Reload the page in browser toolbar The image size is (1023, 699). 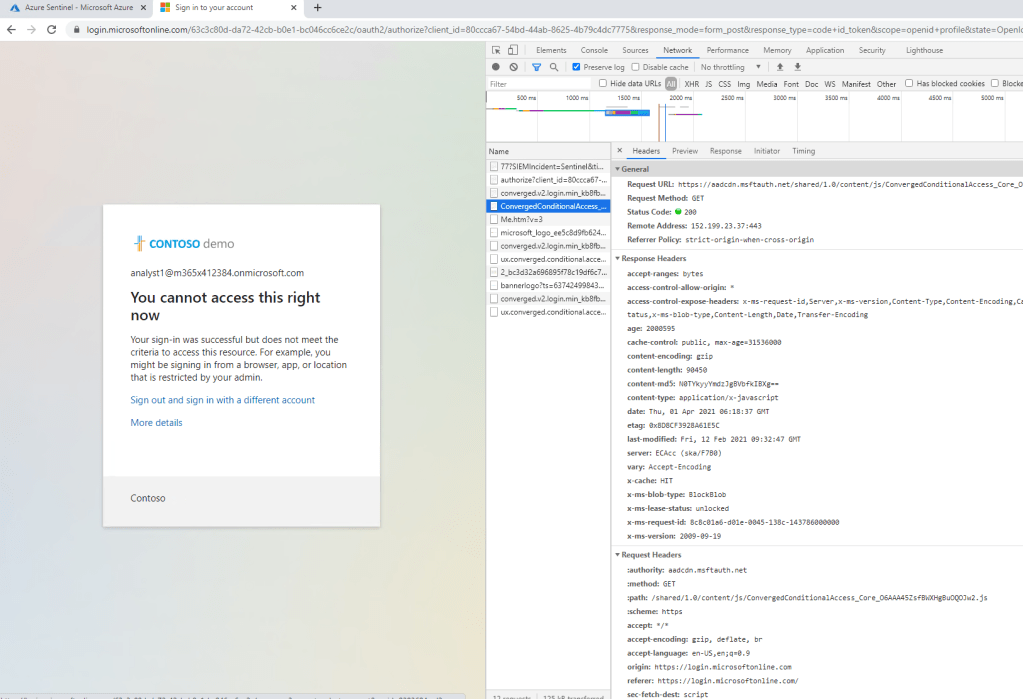52,29
